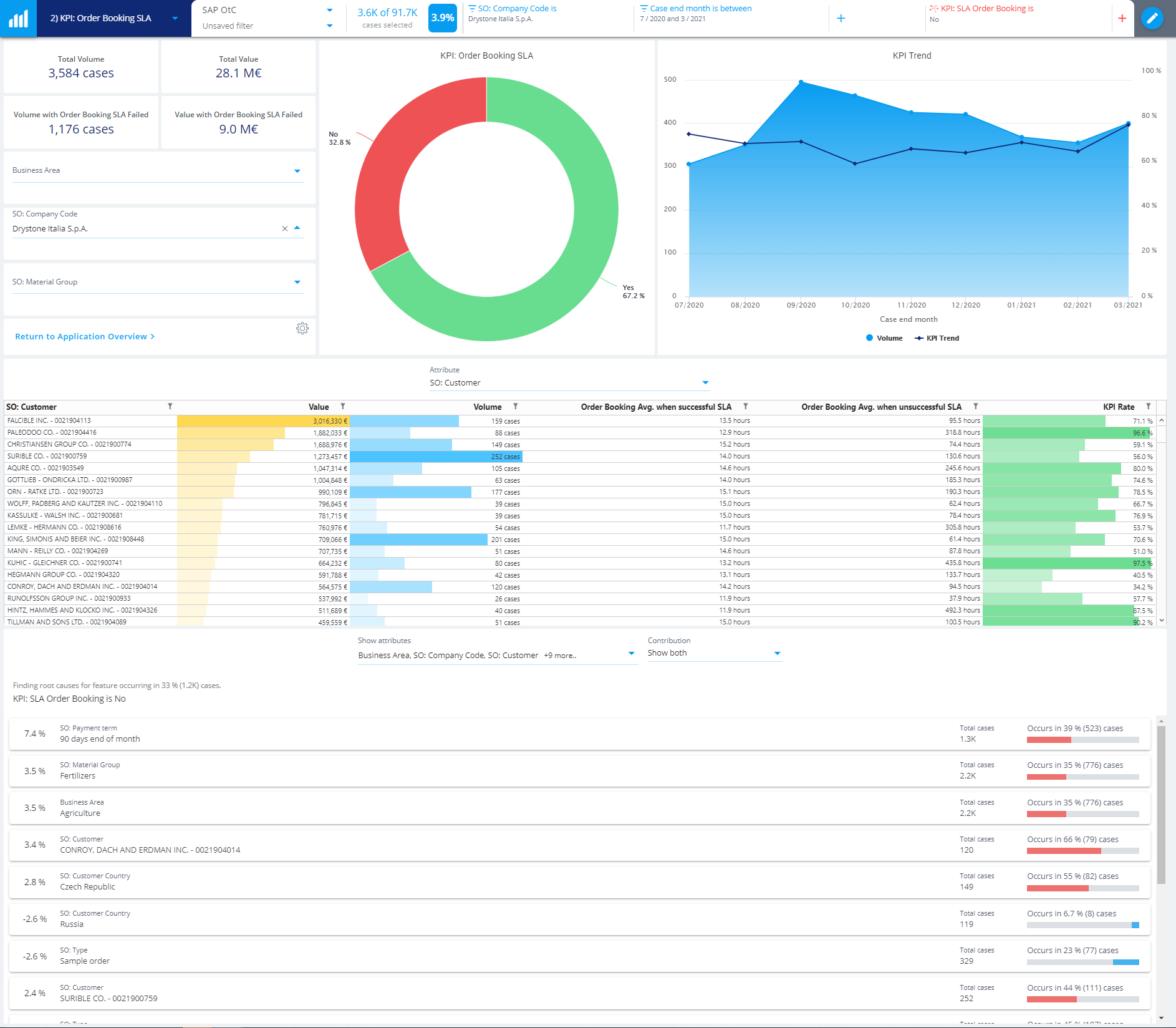Open the app logo icon top left
Screen dimensions: 1176x1028
tap(18, 17)
